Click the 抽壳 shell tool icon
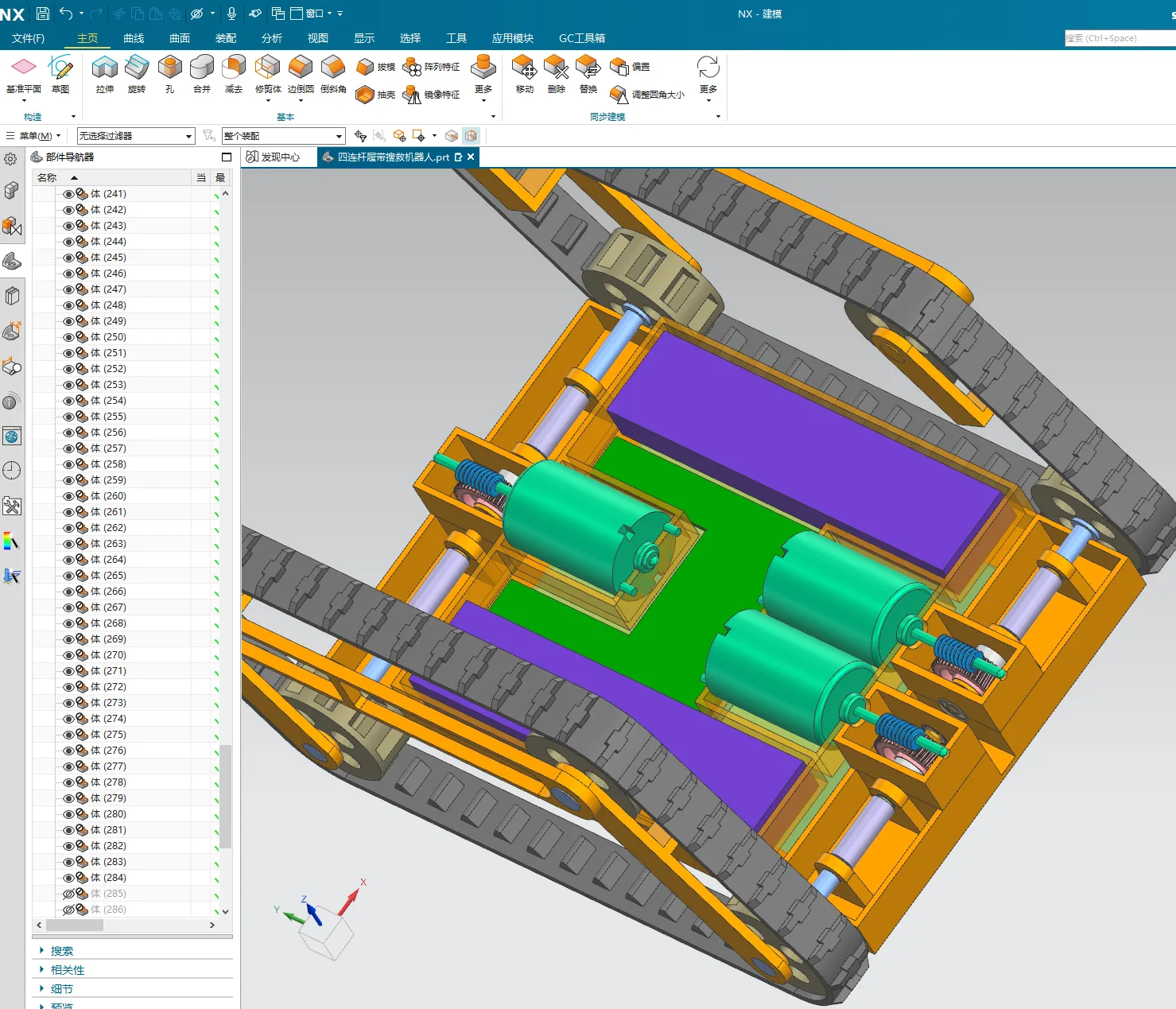 point(365,95)
